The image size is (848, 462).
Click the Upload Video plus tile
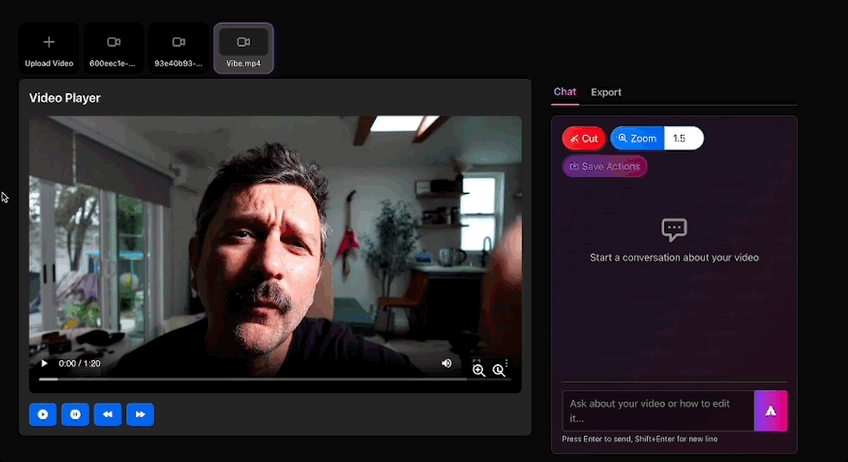click(49, 49)
